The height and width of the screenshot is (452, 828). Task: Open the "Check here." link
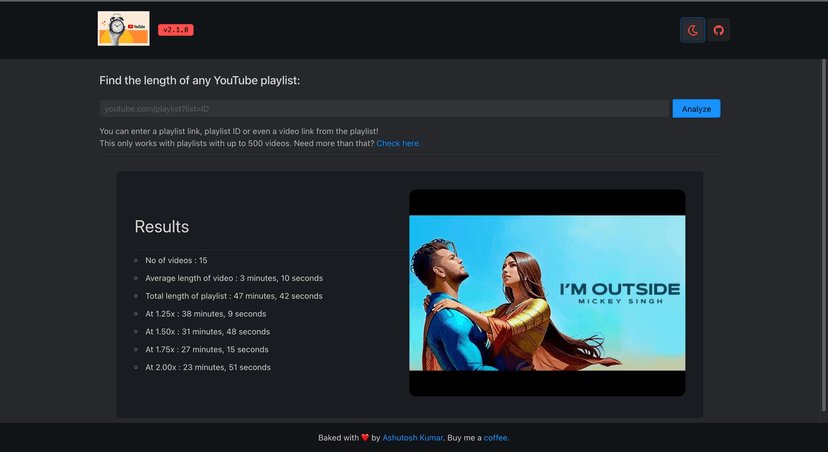click(399, 143)
